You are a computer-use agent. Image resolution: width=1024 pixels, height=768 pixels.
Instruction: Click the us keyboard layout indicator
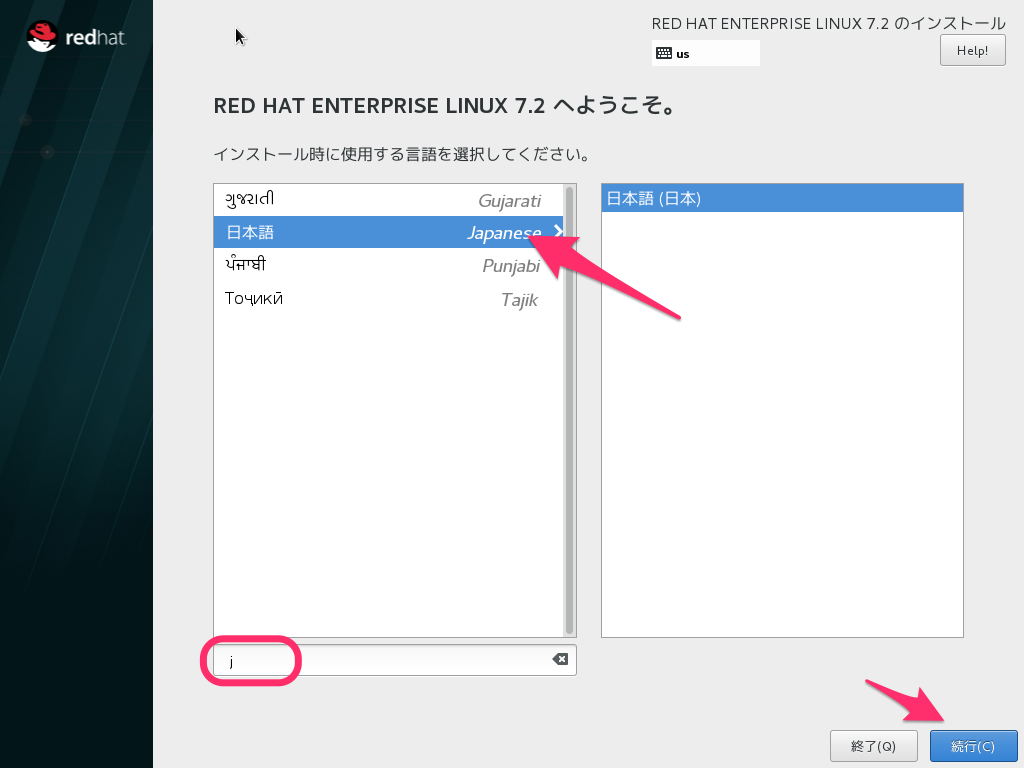point(705,53)
